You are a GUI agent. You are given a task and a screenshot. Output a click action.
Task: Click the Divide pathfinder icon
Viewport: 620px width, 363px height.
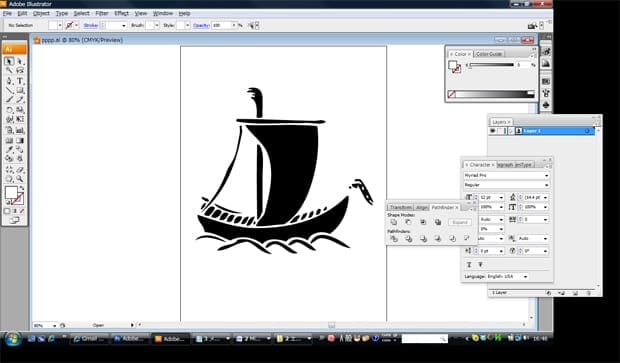(x=394, y=238)
